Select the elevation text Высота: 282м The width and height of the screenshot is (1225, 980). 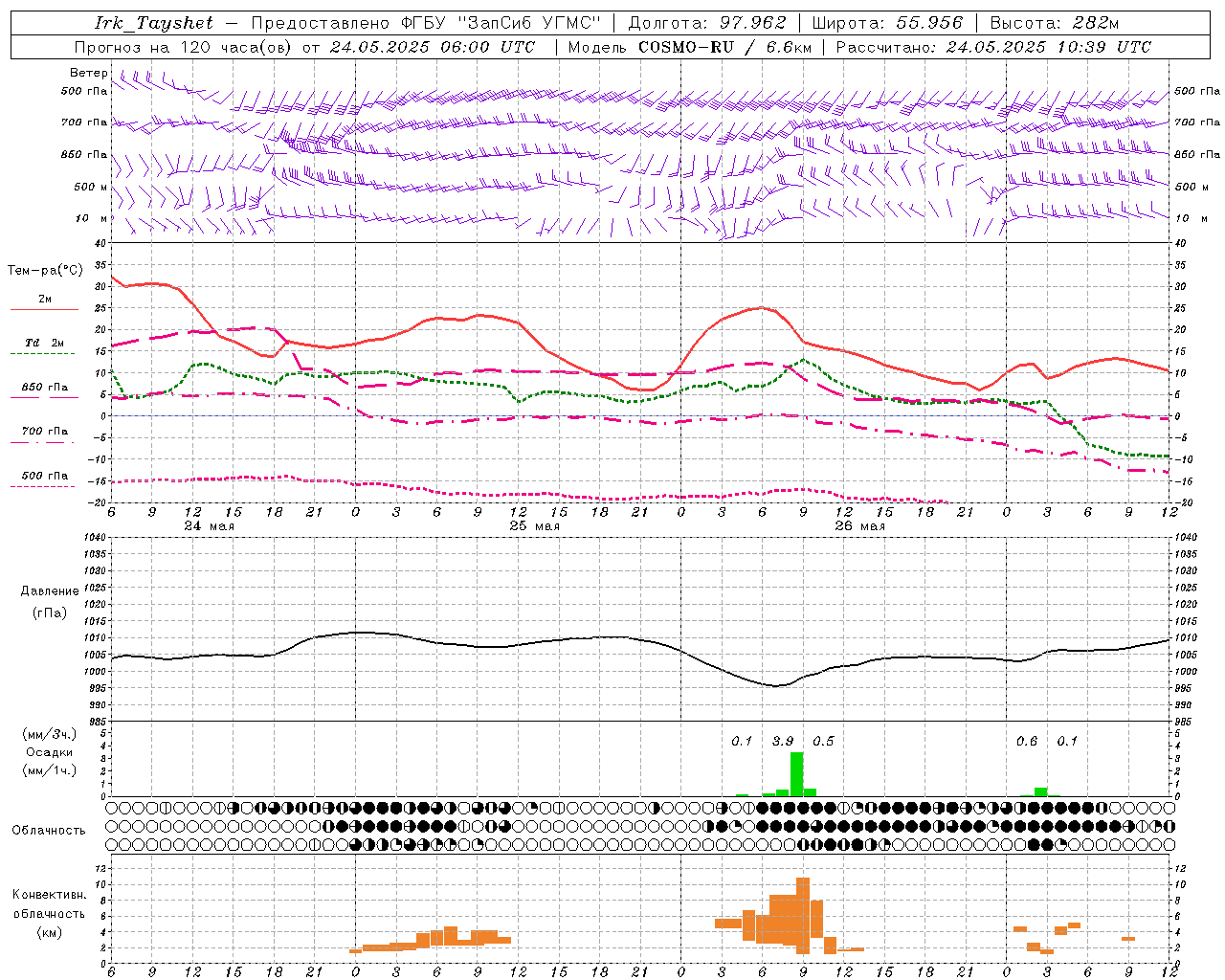[x=1055, y=23]
